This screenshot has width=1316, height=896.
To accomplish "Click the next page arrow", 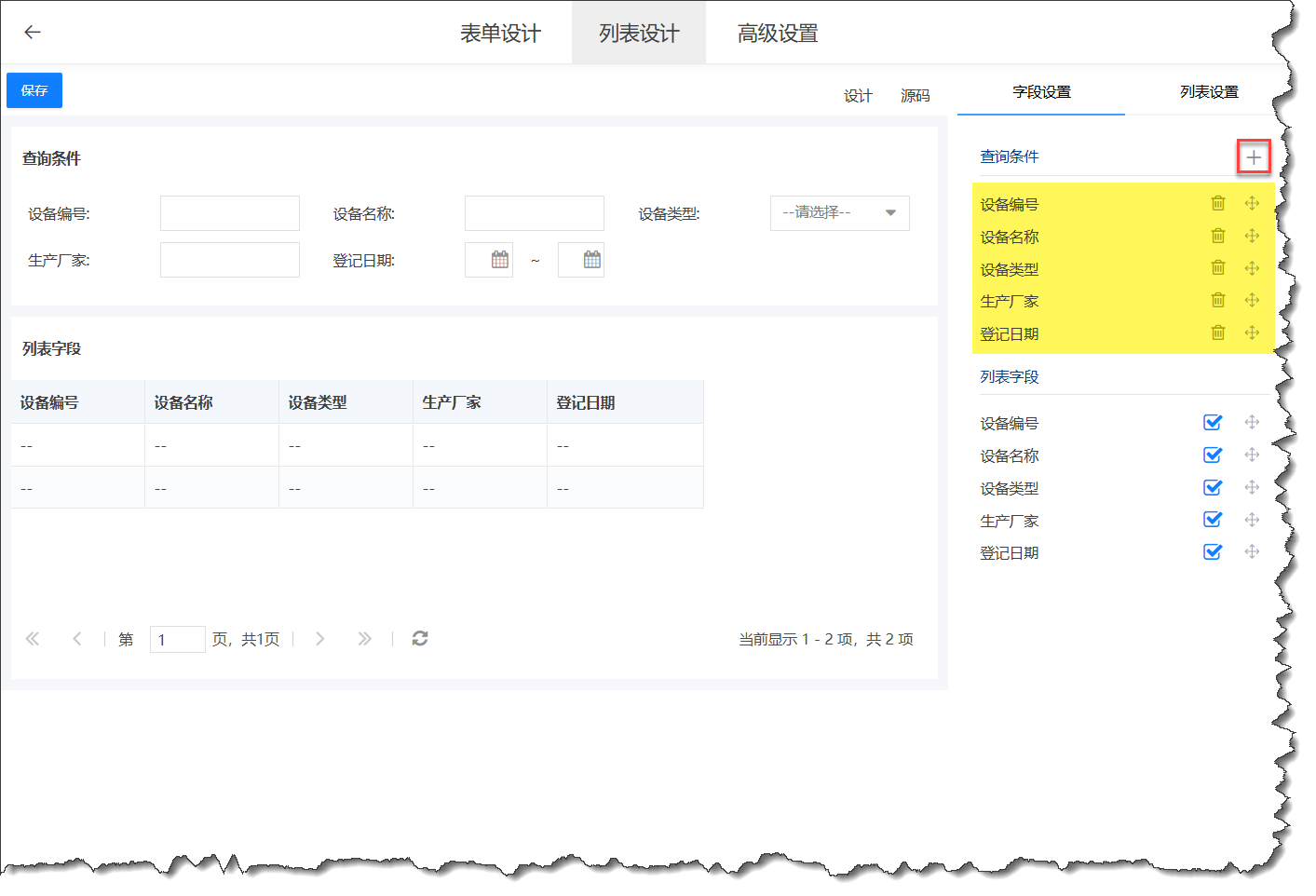I will pyautogui.click(x=320, y=638).
